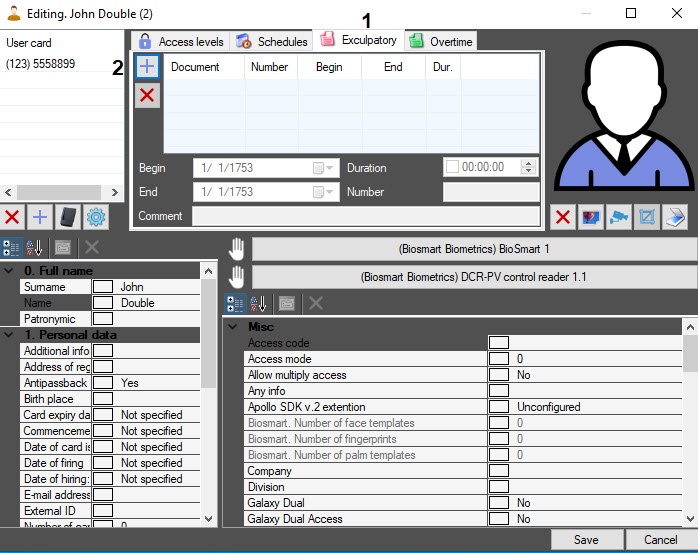
Task: Increase Duration with stepper up arrow
Action: click(528, 163)
